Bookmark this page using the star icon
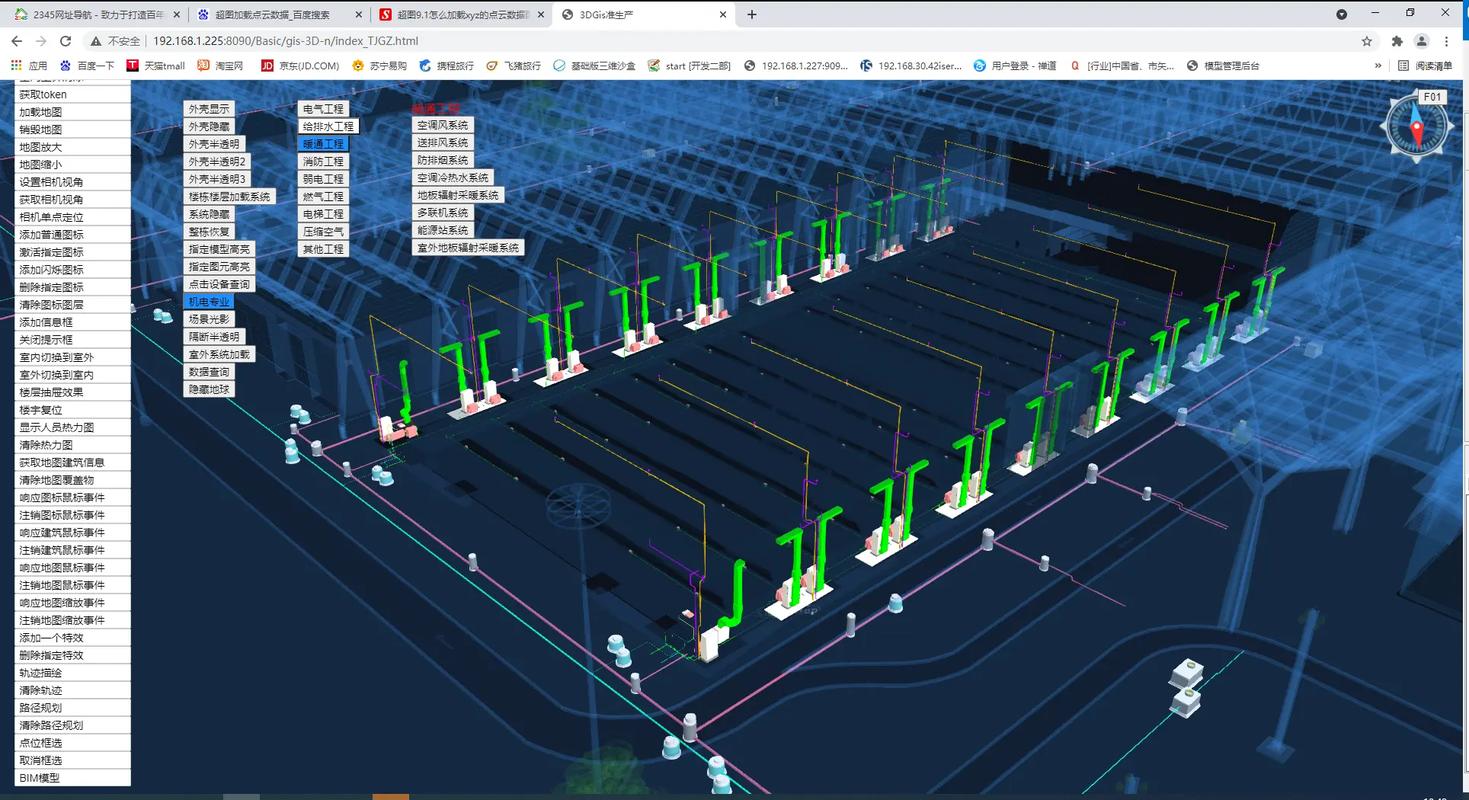 pyautogui.click(x=1368, y=41)
